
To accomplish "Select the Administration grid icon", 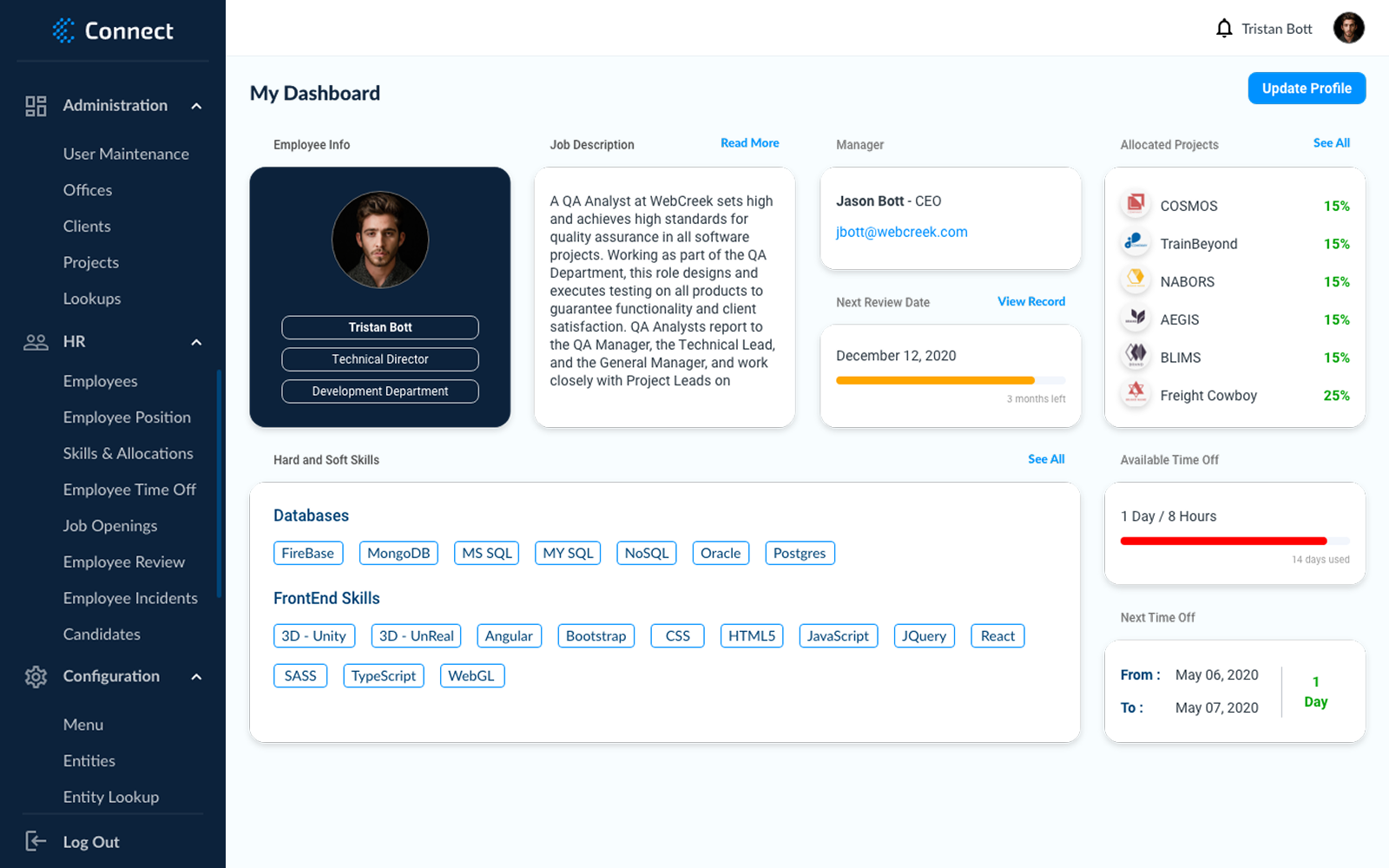I will 36,105.
